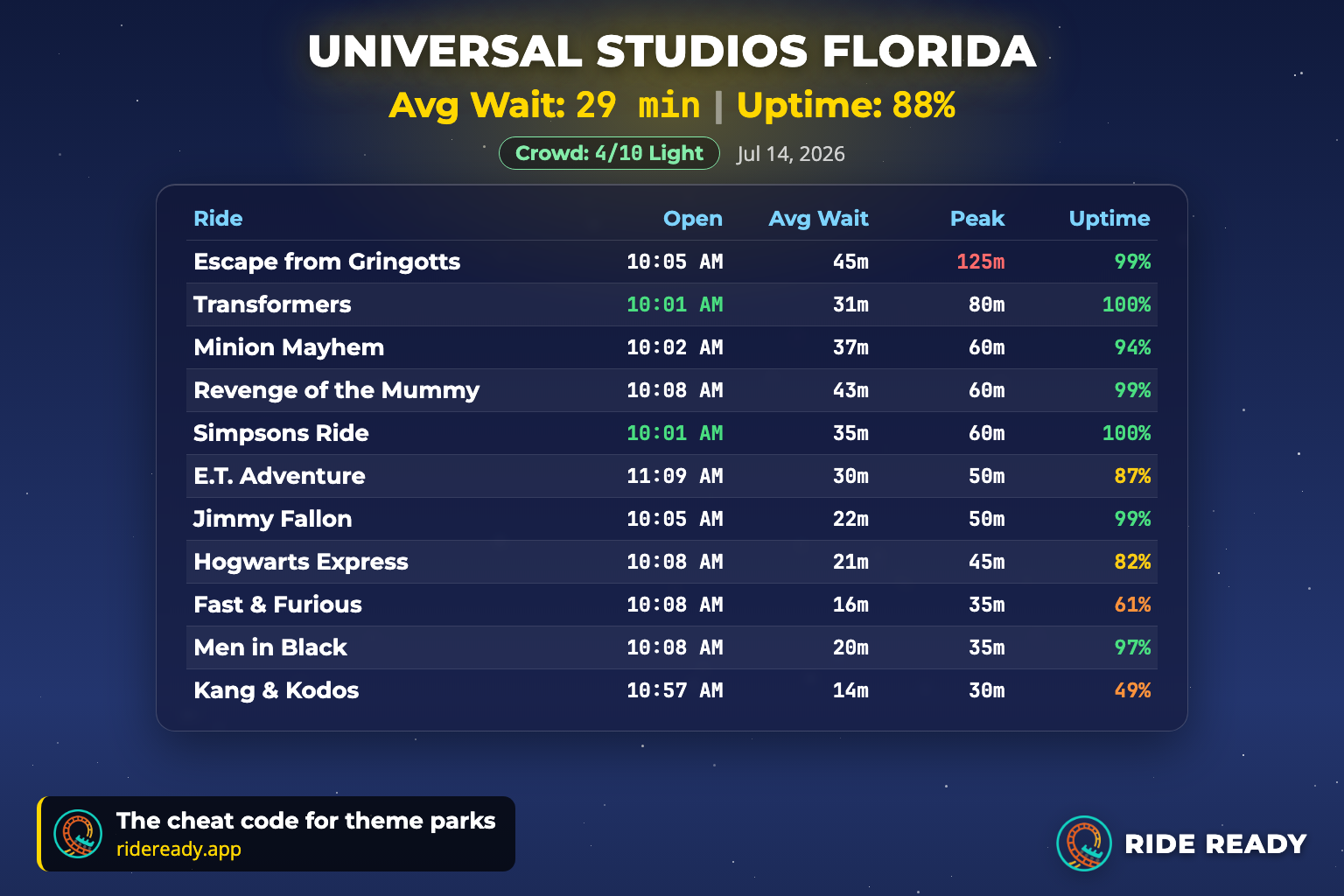Select the Hogwarts Express ride name
Viewport: 1344px width, 896px height.
pyautogui.click(x=301, y=562)
